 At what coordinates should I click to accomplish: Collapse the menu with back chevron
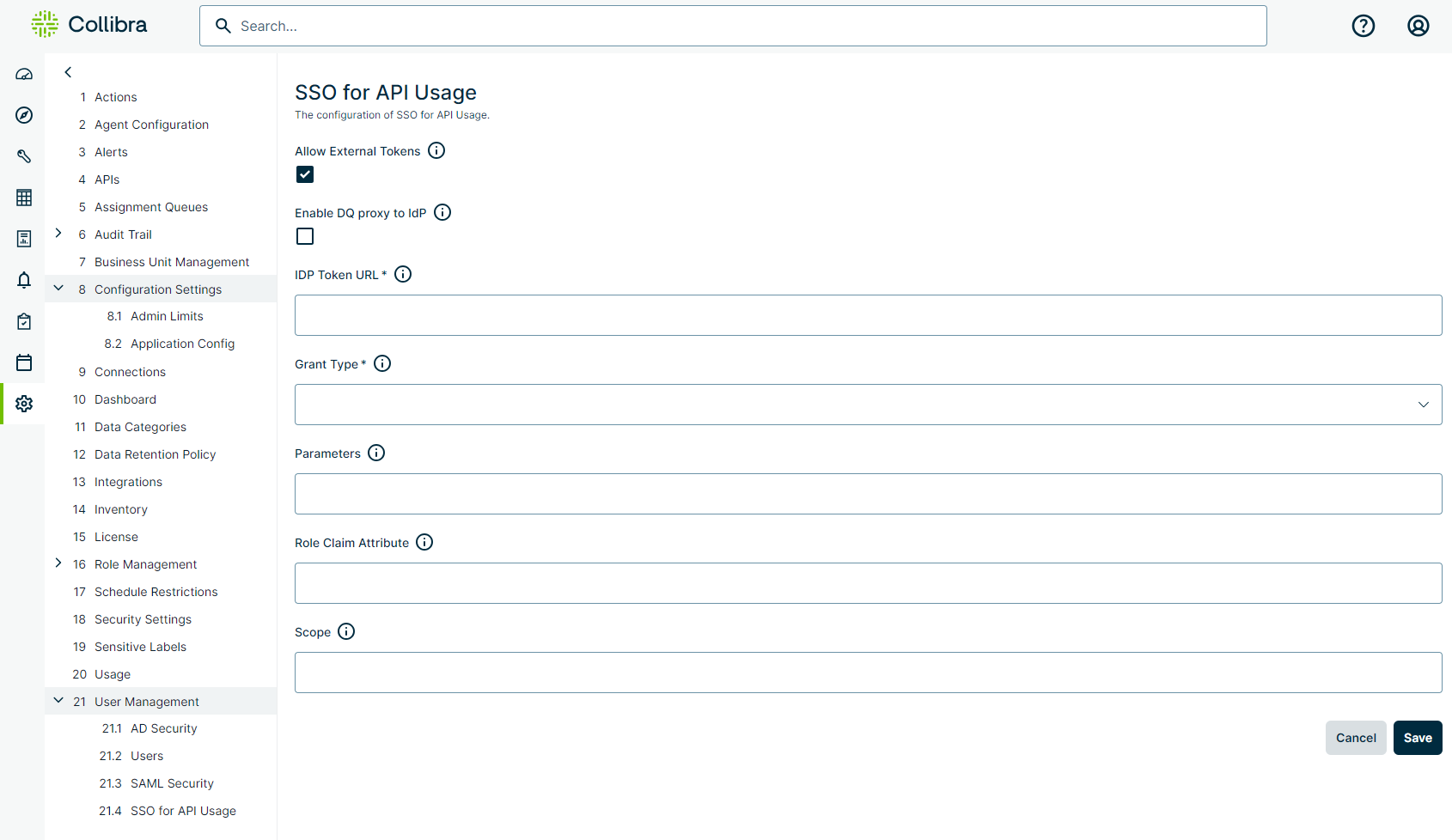pos(68,72)
